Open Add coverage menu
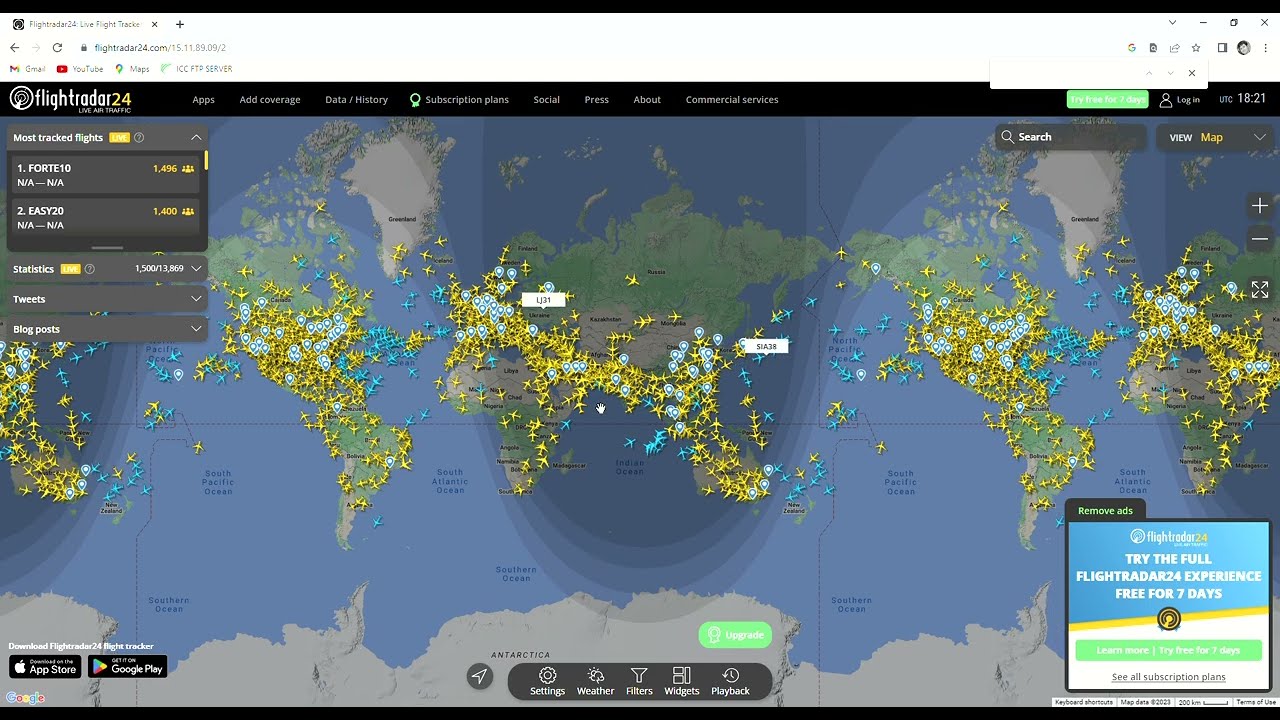Screen dimensions: 1280x720 tap(270, 99)
